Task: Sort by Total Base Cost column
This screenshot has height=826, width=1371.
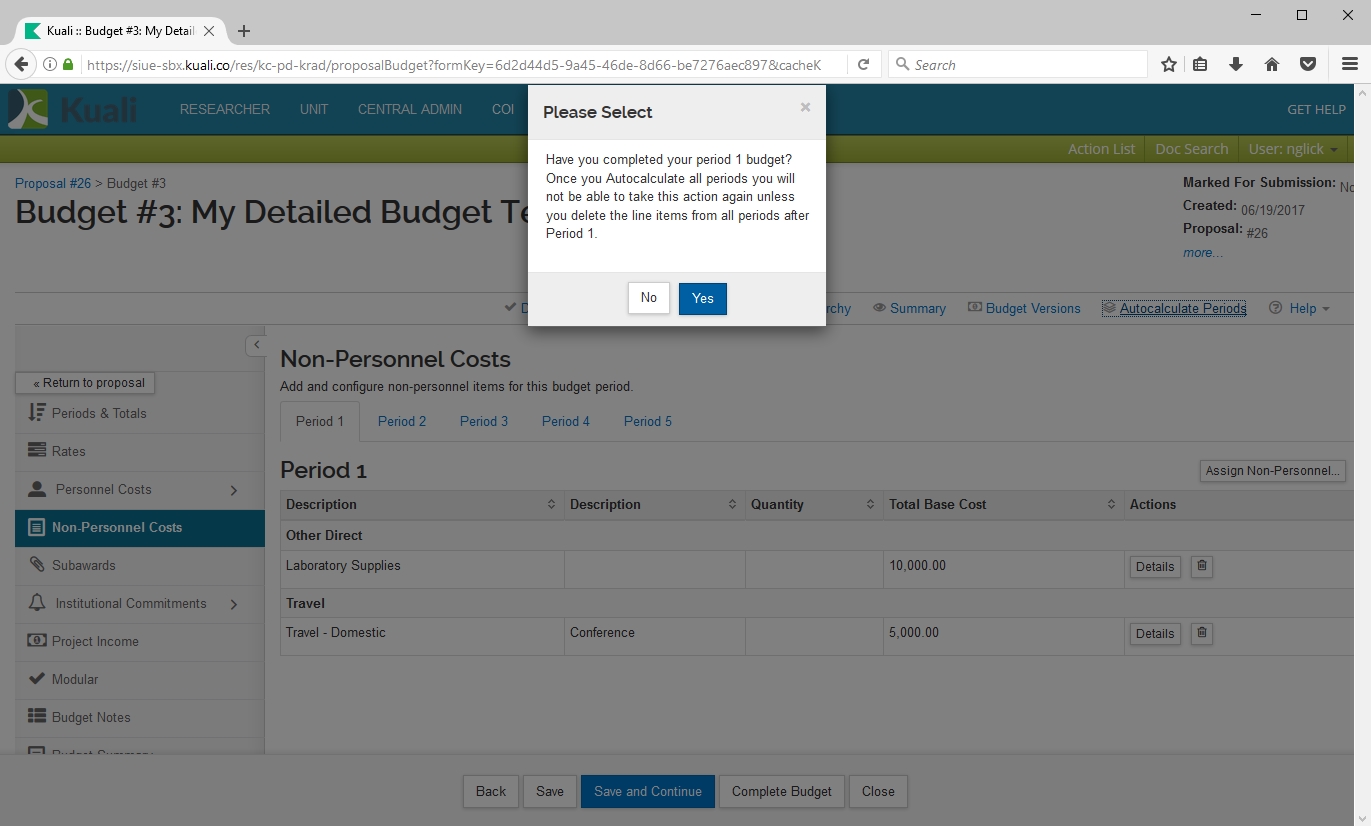Action: 1111,504
